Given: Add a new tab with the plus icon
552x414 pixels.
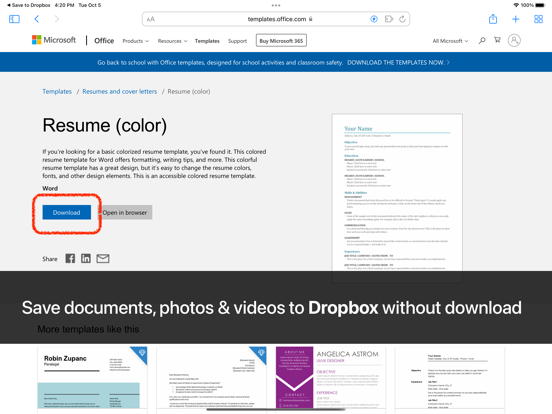Looking at the screenshot, I should point(515,19).
